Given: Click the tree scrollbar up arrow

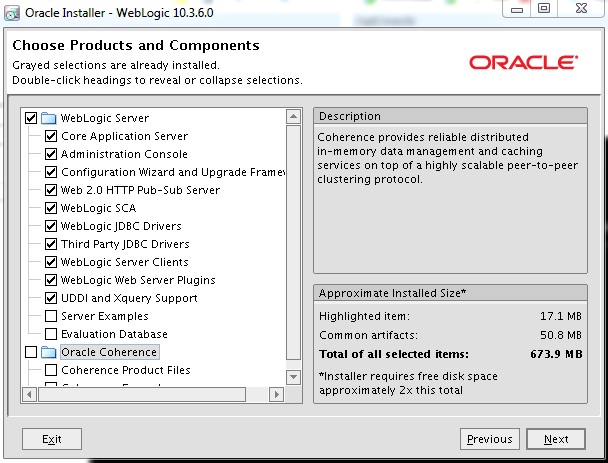Looking at the screenshot, I should [293, 116].
